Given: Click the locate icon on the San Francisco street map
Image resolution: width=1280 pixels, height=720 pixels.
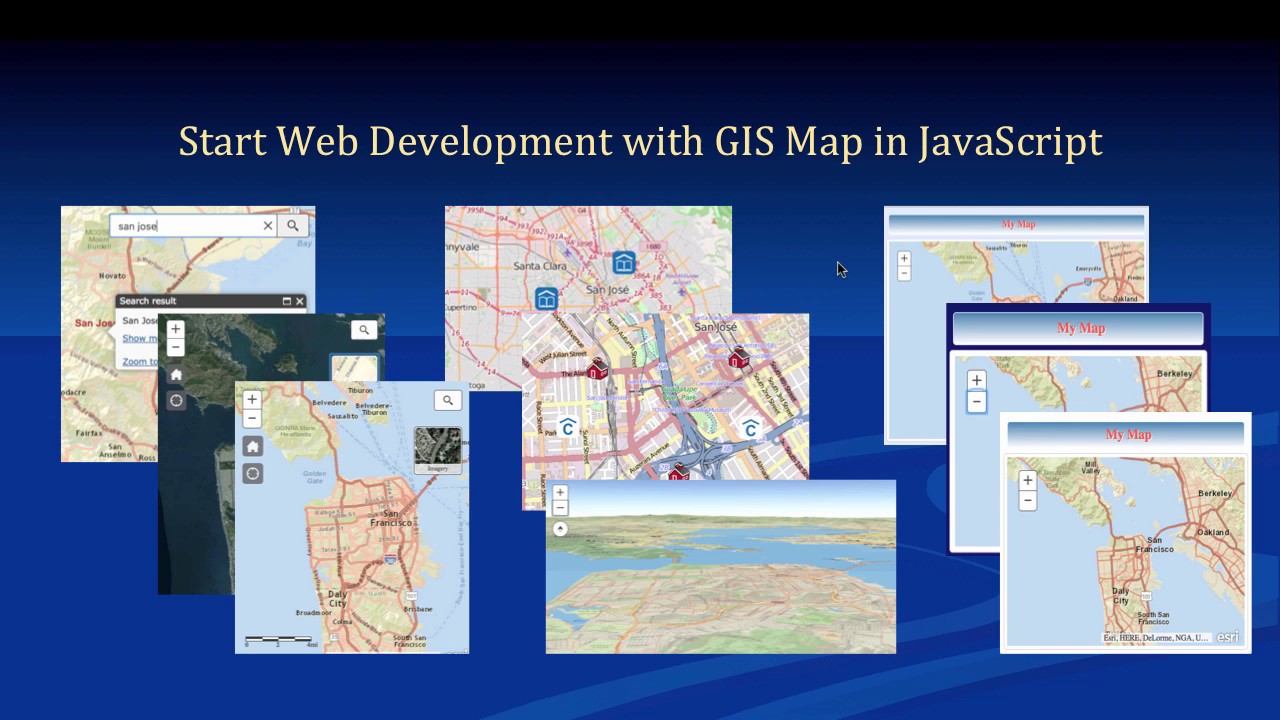Looking at the screenshot, I should [253, 474].
